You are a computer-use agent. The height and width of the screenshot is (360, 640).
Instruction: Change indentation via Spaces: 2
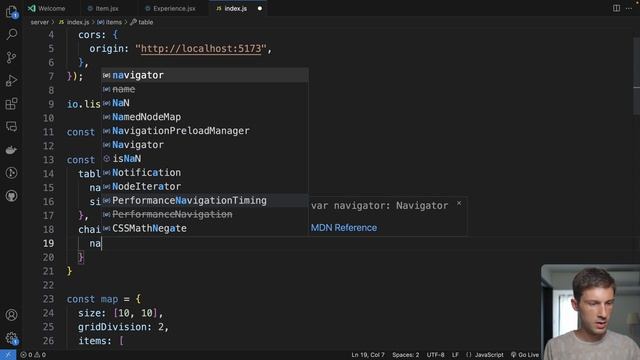click(x=405, y=355)
